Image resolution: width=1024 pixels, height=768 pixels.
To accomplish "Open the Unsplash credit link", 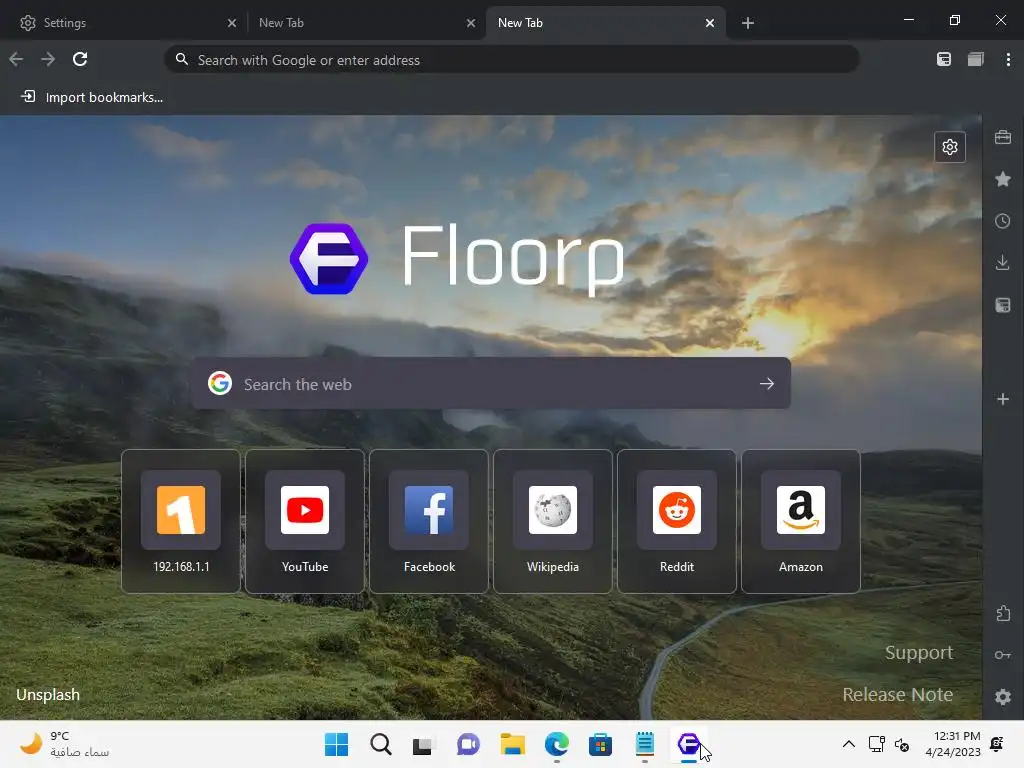I will point(48,694).
